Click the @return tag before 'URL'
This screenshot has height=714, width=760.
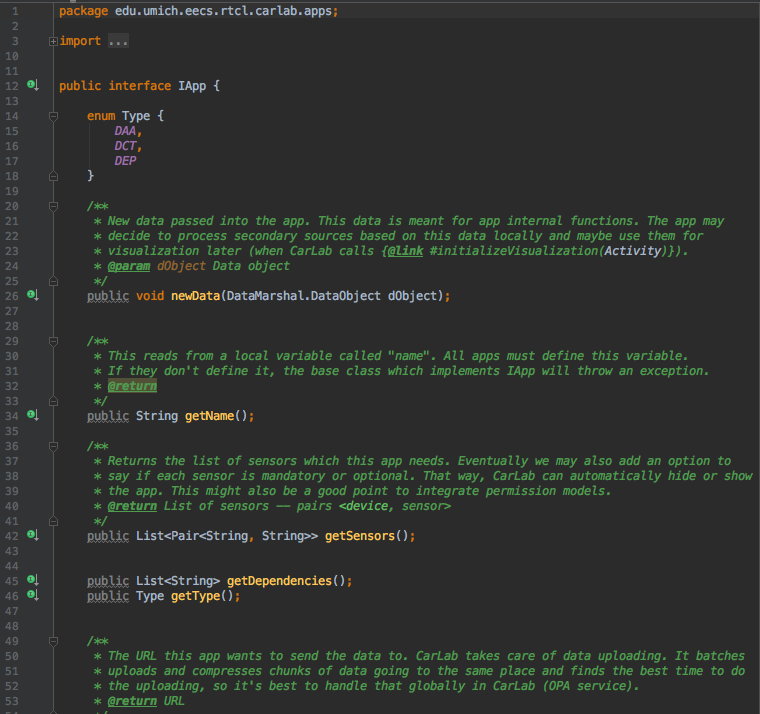tap(132, 701)
